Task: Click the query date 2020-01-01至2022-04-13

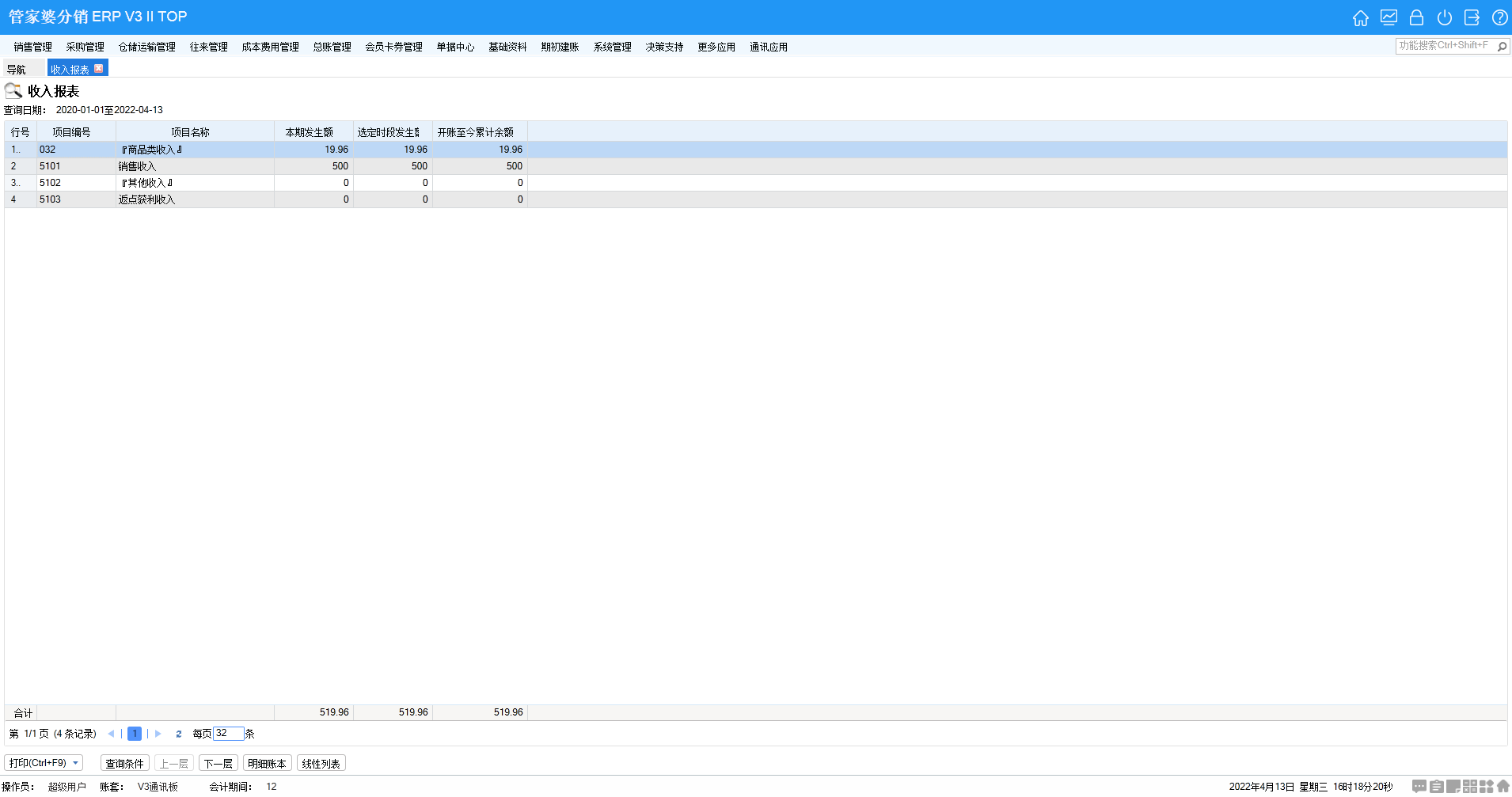Action: (x=109, y=110)
